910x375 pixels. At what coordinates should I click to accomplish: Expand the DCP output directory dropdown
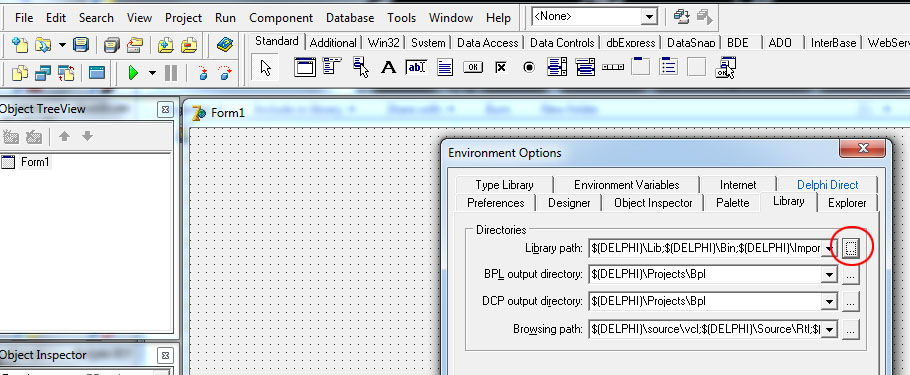point(829,302)
